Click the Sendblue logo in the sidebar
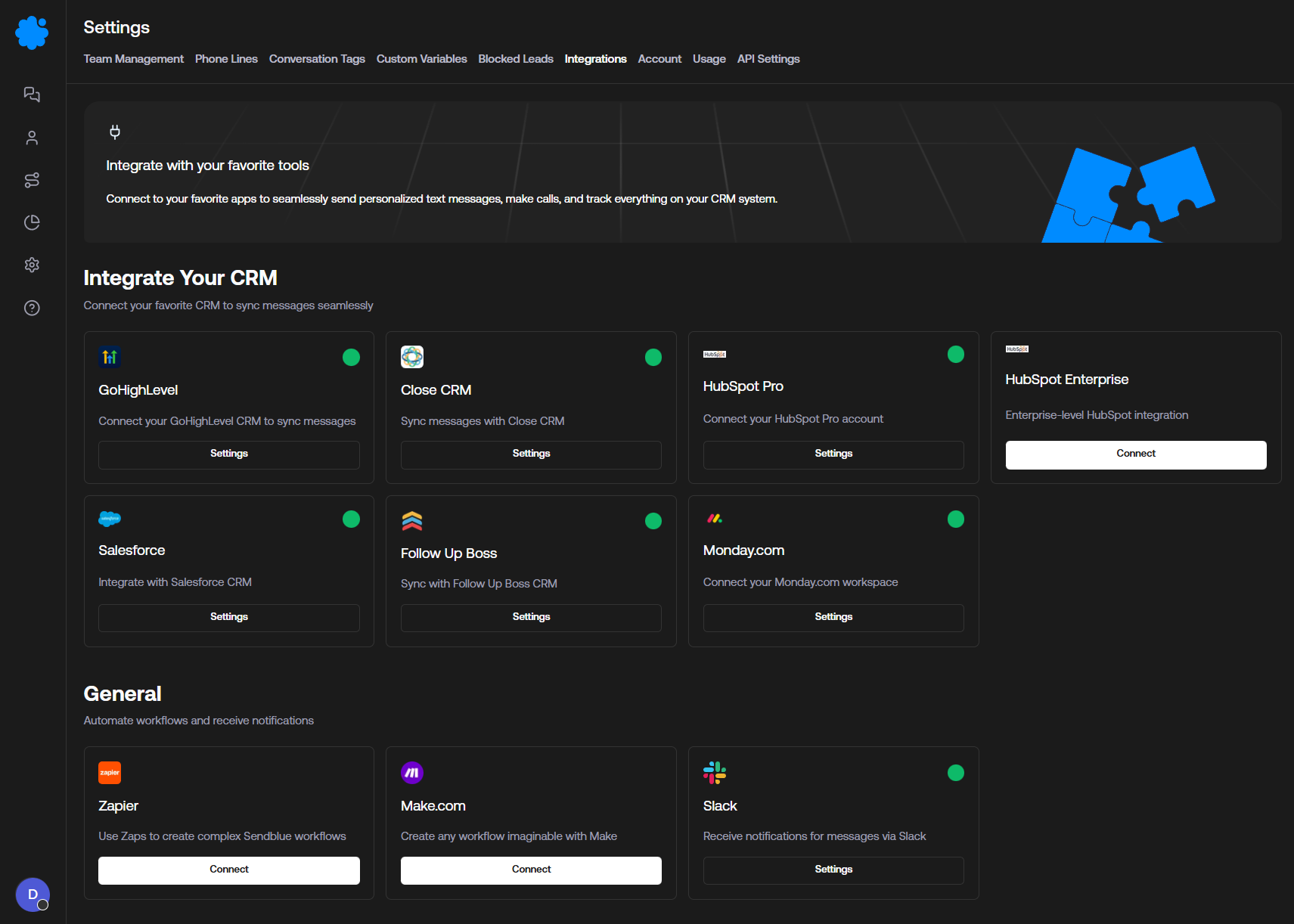The width and height of the screenshot is (1294, 924). click(32, 33)
